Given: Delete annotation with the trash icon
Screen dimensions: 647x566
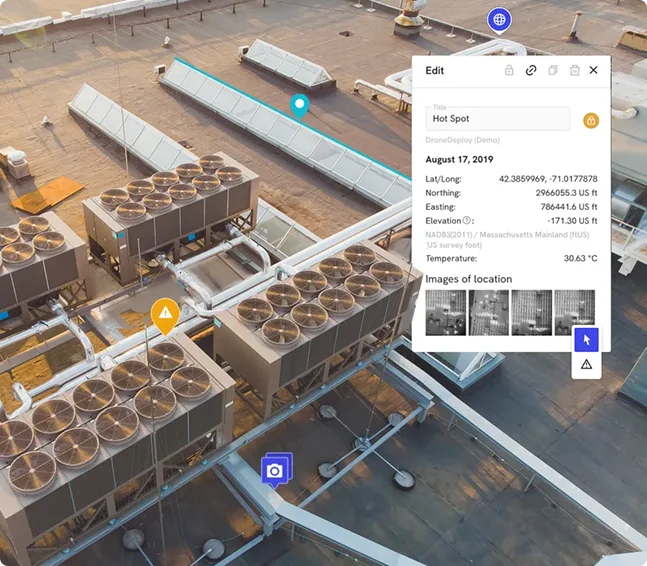Looking at the screenshot, I should 575,70.
